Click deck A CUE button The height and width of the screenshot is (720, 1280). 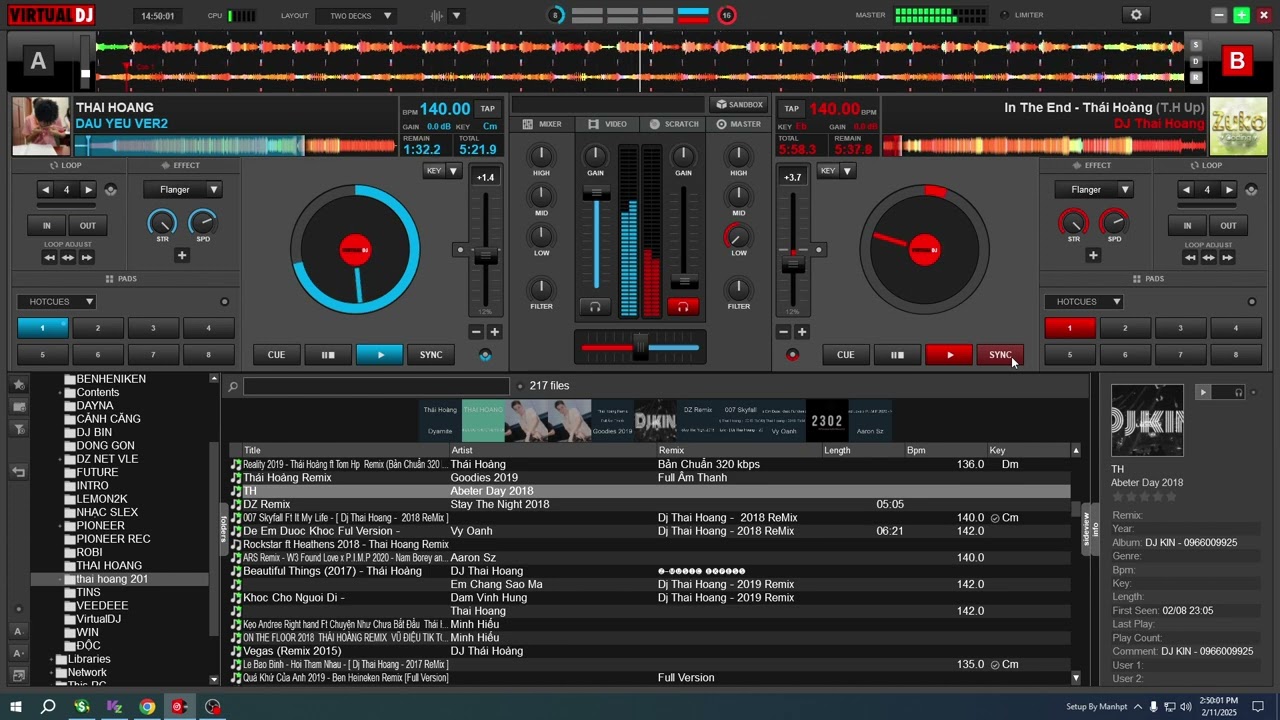tap(276, 355)
